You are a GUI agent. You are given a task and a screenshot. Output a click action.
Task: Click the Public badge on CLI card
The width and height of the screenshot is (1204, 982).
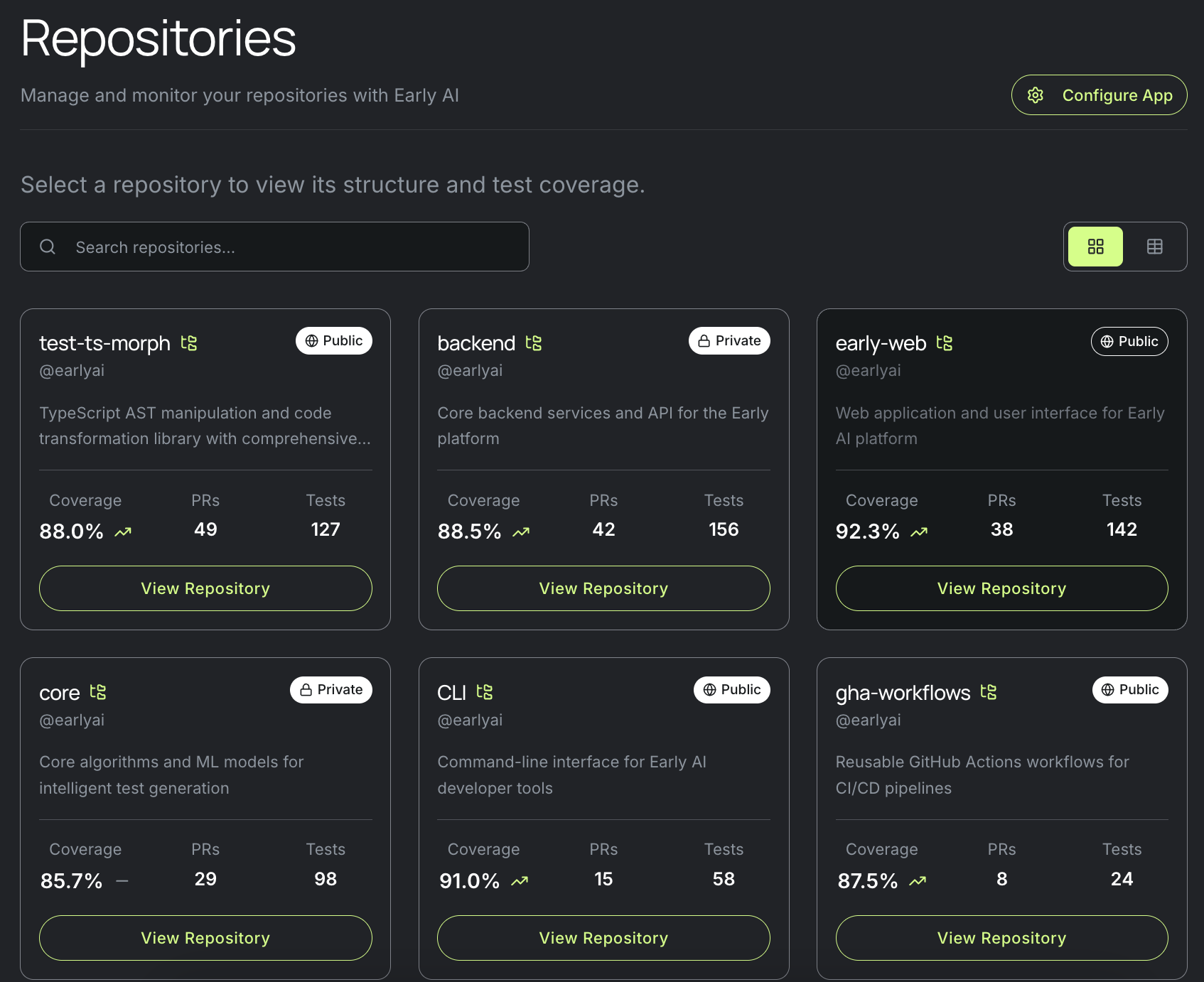pos(732,690)
